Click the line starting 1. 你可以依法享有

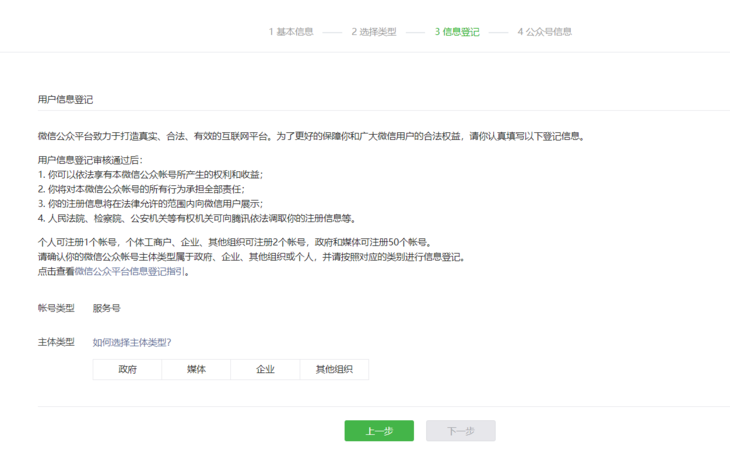pos(150,175)
